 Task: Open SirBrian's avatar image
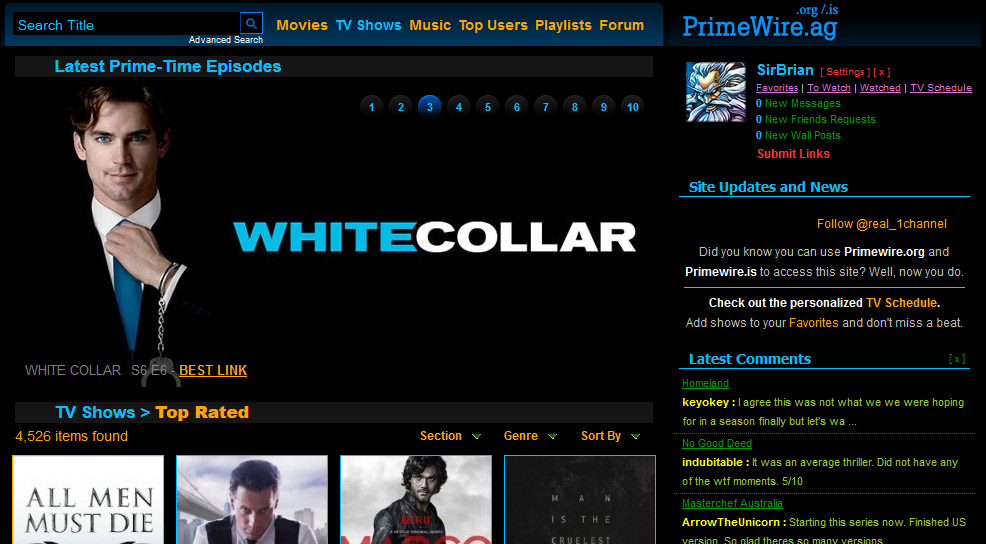click(x=716, y=92)
